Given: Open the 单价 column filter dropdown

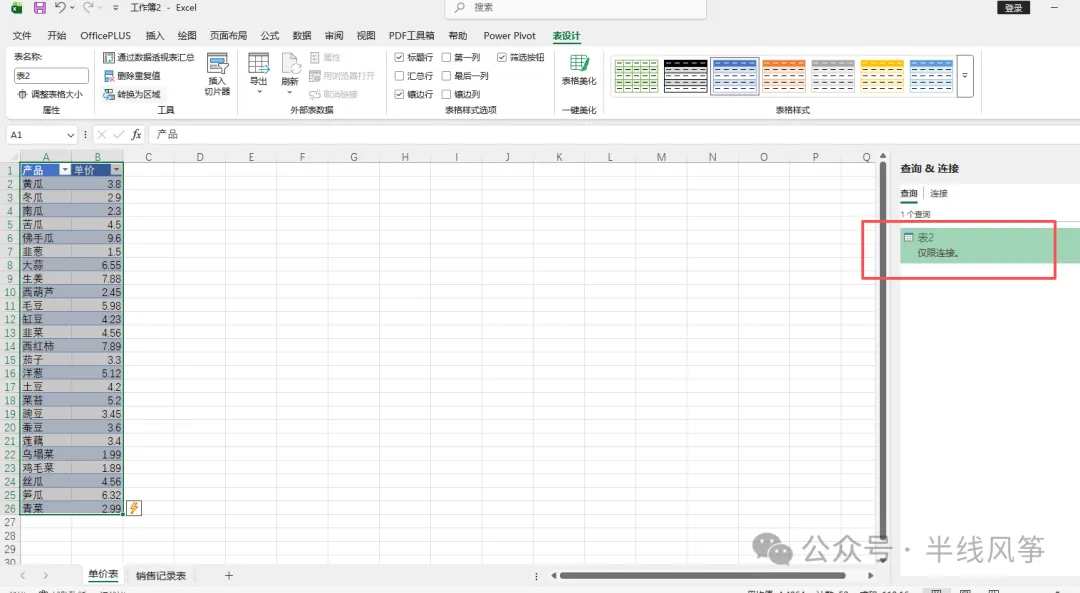Looking at the screenshot, I should click(x=116, y=169).
